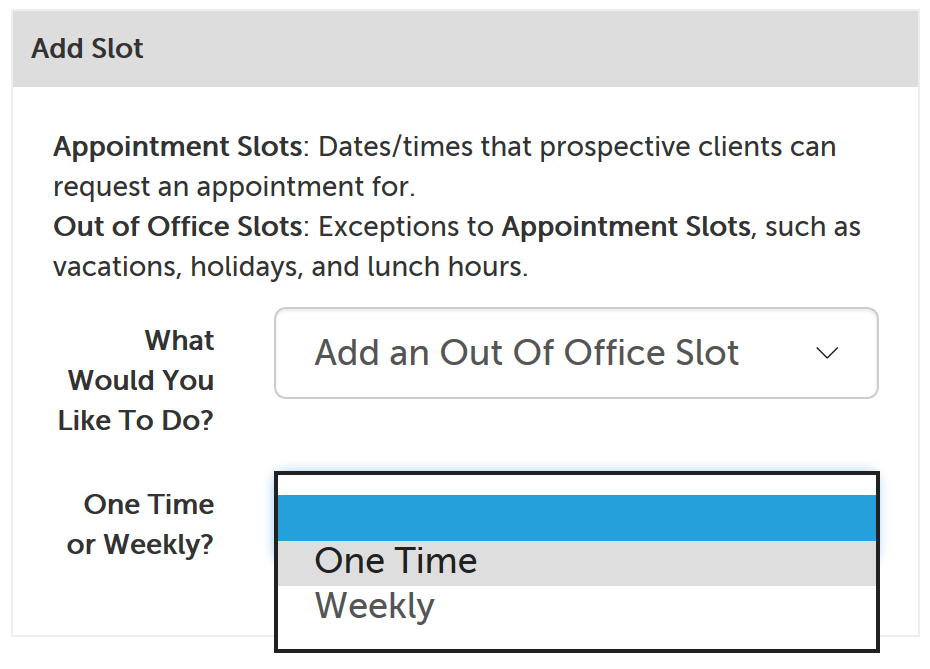Click the "Add Slot" panel title
Image resolution: width=930 pixels, height=669 pixels.
(x=88, y=48)
